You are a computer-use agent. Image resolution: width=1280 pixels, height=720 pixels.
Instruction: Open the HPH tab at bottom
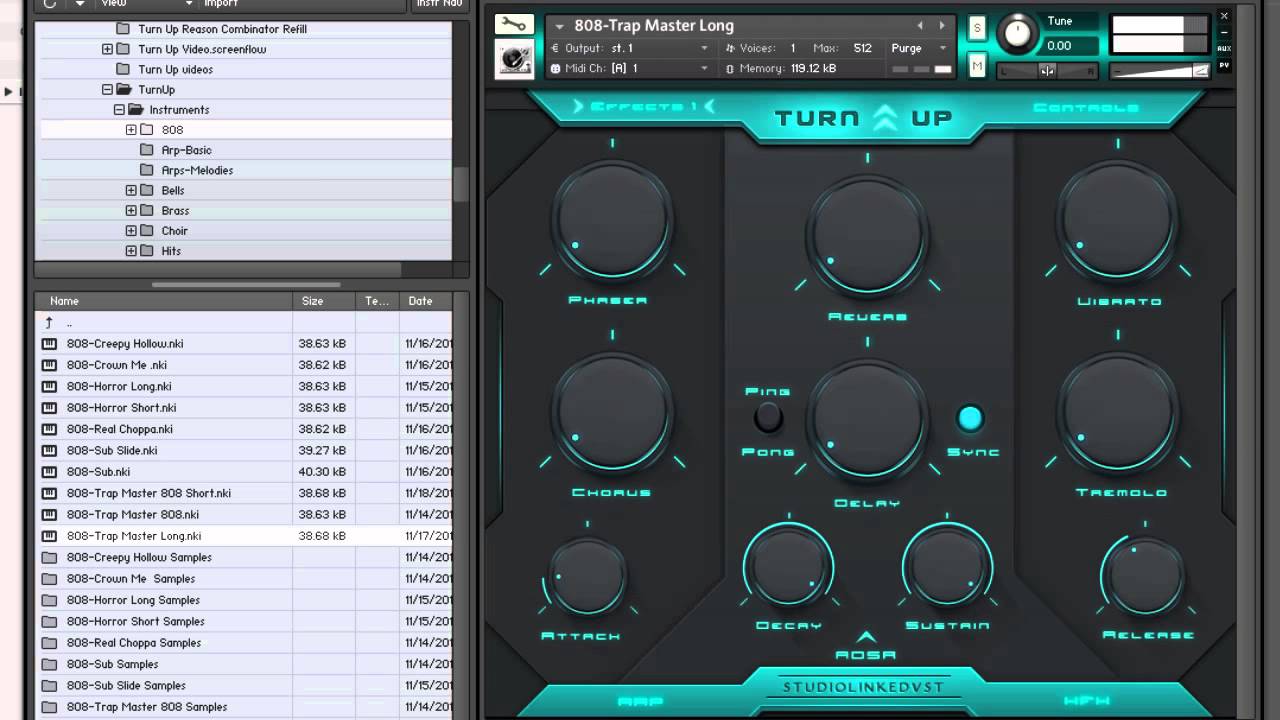[1086, 701]
